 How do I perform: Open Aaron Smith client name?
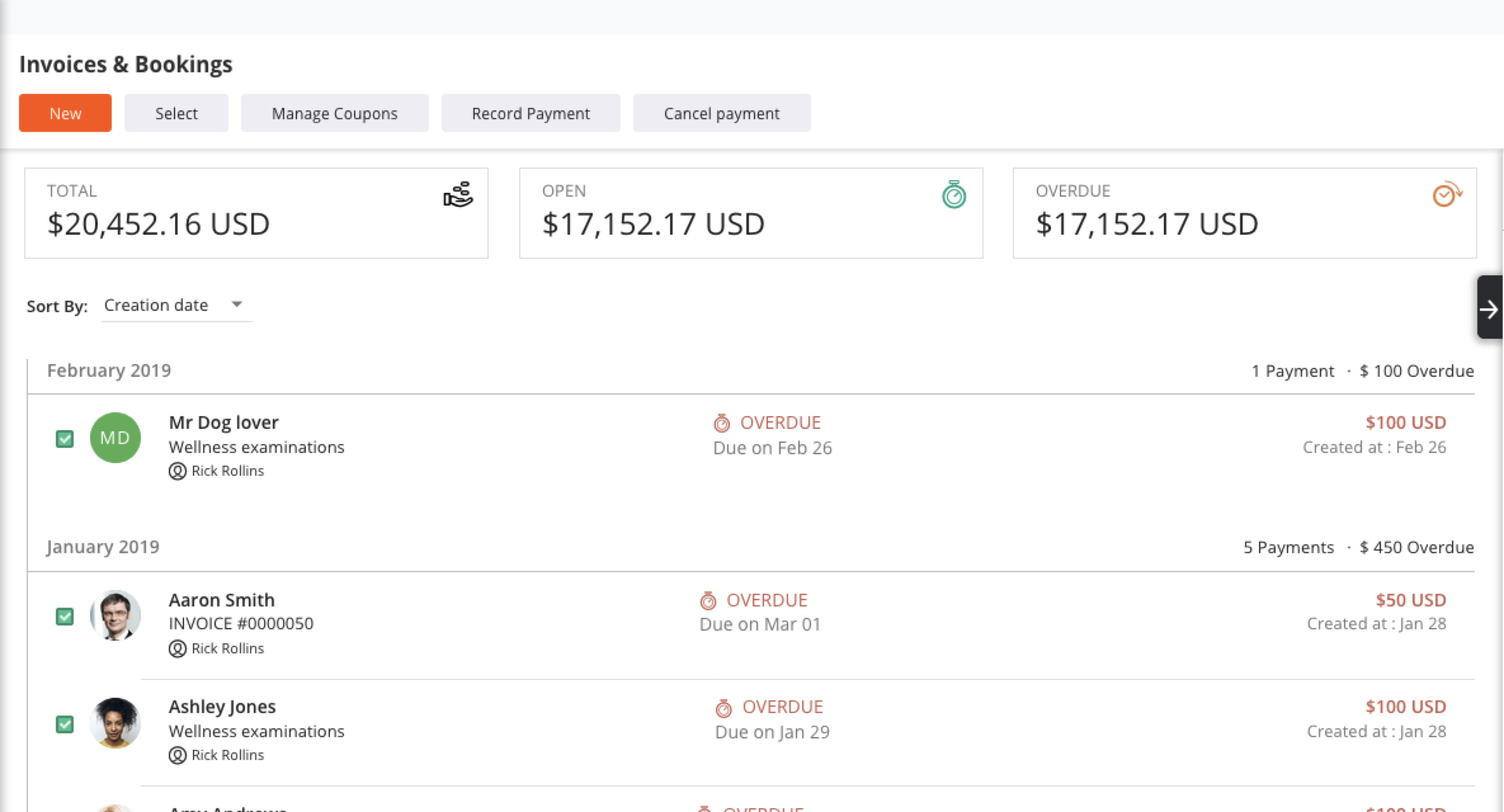(x=221, y=599)
